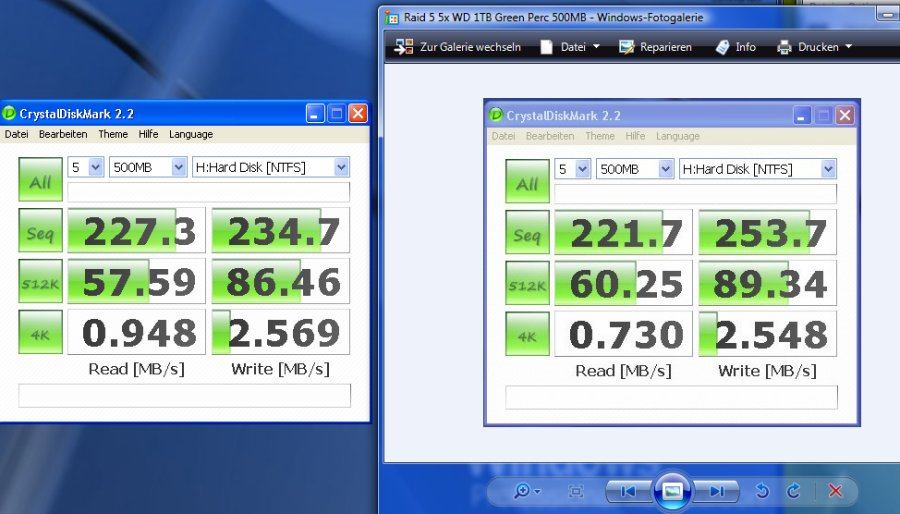The height and width of the screenshot is (514, 900).
Task: Open the Drucken dropdown in Photo Gallery
Action: click(814, 47)
